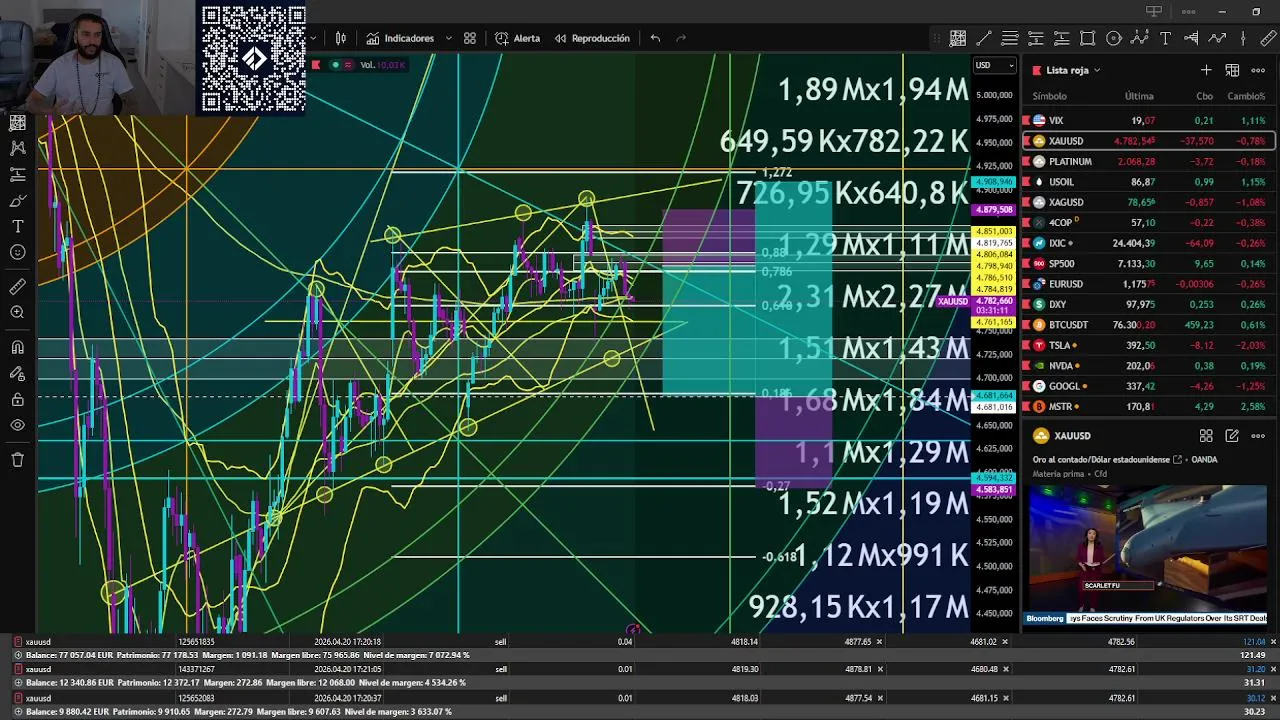Open the Oro al contado symbol external link
Image resolution: width=1280 pixels, height=720 pixels.
click(x=1178, y=460)
